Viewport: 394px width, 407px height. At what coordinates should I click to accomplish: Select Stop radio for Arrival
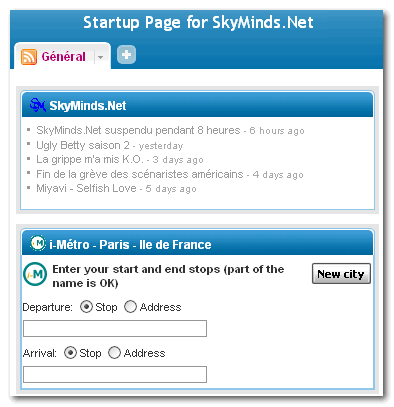click(x=70, y=353)
